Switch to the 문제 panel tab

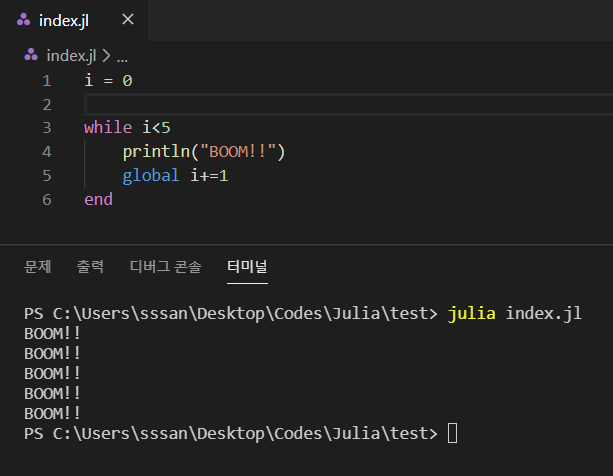pyautogui.click(x=38, y=267)
